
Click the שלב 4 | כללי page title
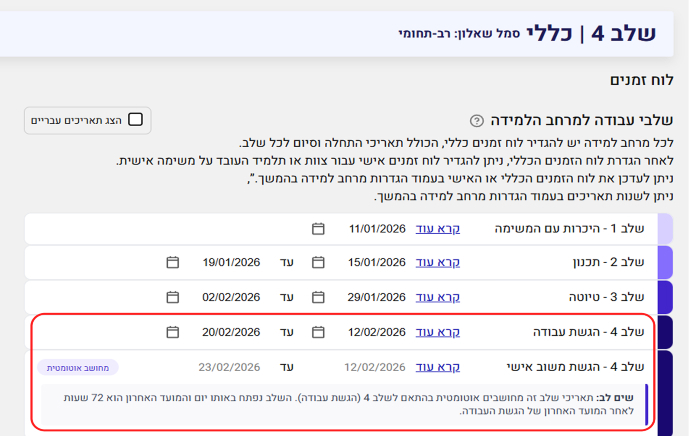click(x=591, y=33)
